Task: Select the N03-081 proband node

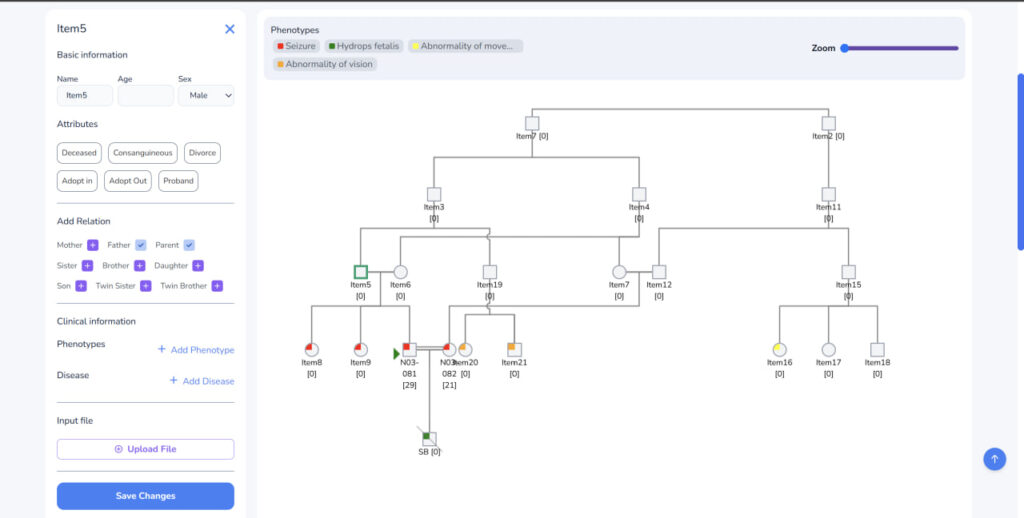Action: point(409,349)
